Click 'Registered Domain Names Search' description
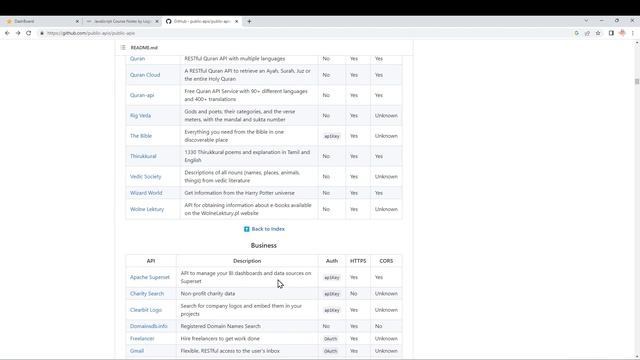The image size is (640, 360). 220,326
